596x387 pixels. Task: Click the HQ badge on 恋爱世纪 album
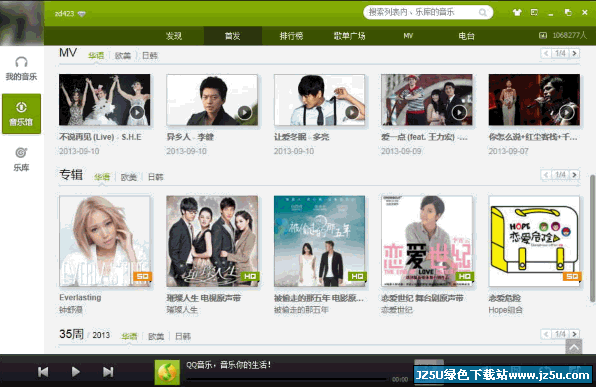465,276
